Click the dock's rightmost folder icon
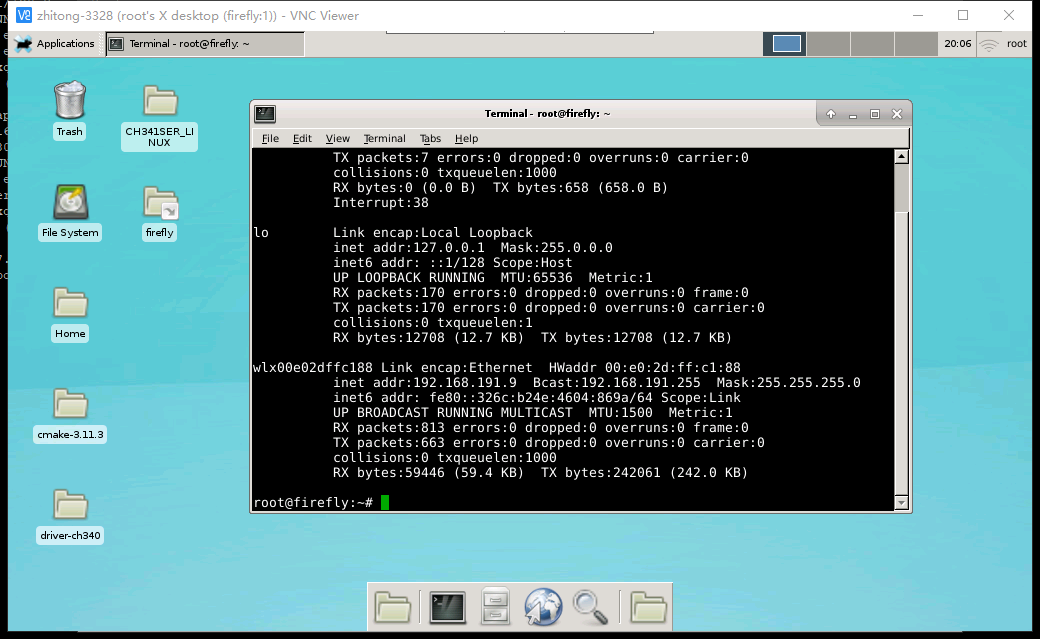 (x=648, y=606)
